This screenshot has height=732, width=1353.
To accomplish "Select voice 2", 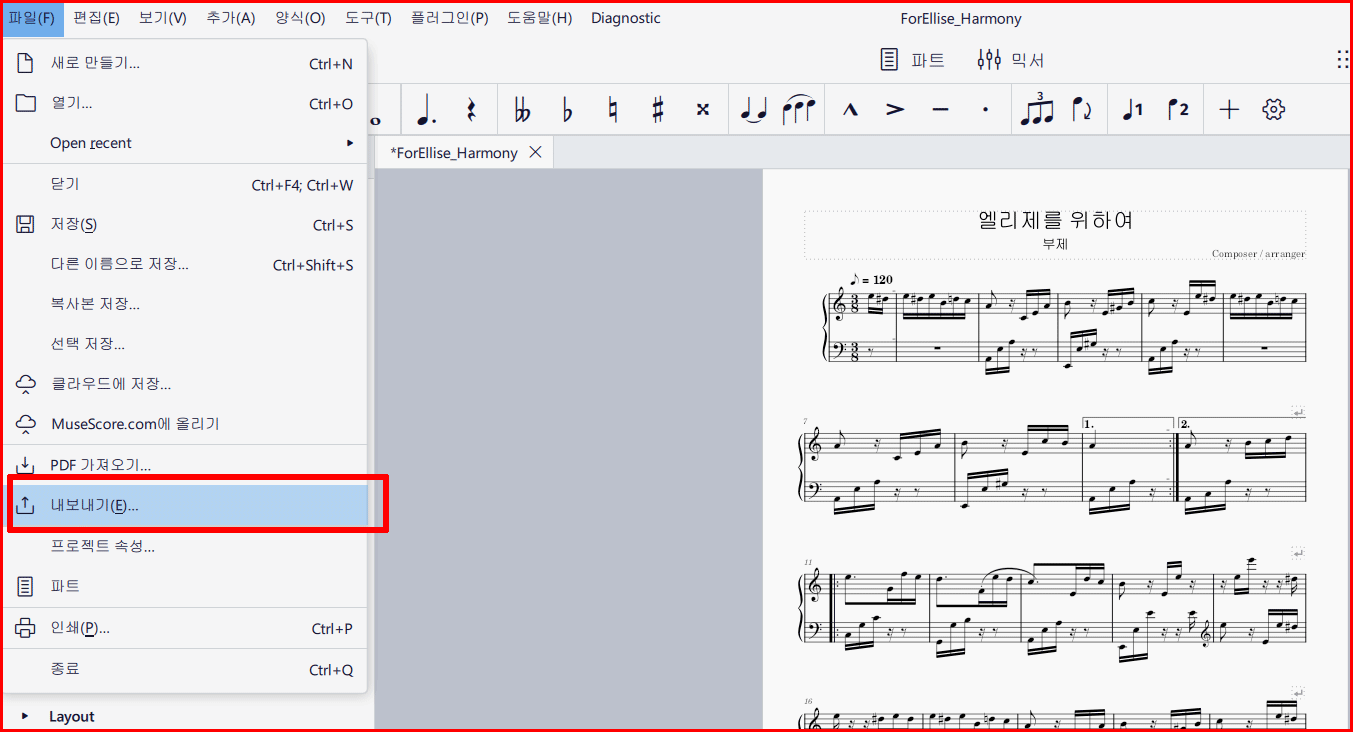I will click(1178, 109).
